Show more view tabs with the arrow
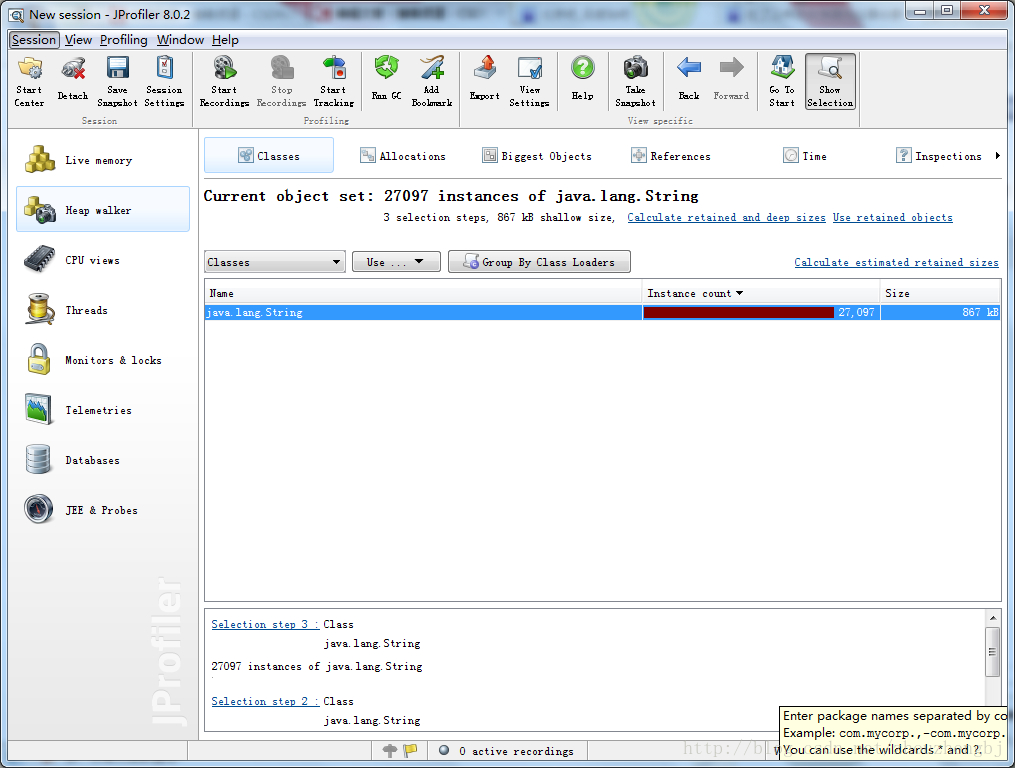 (998, 155)
